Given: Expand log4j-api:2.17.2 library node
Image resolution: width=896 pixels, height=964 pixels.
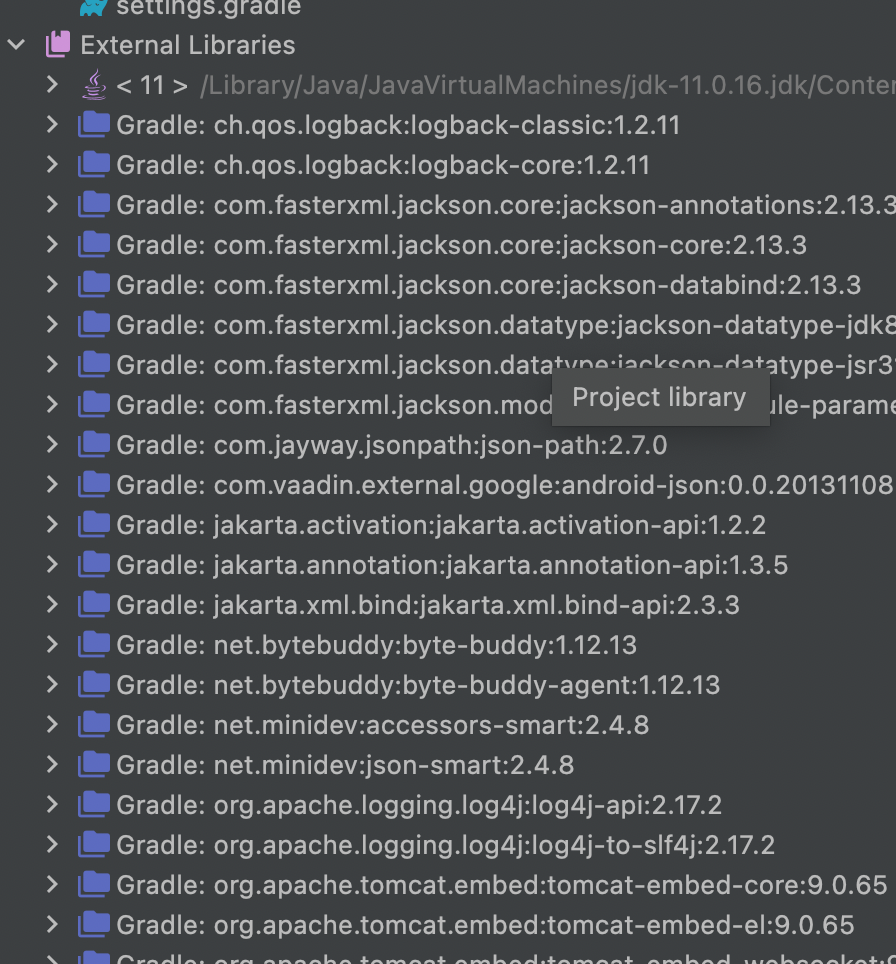Looking at the screenshot, I should 52,804.
